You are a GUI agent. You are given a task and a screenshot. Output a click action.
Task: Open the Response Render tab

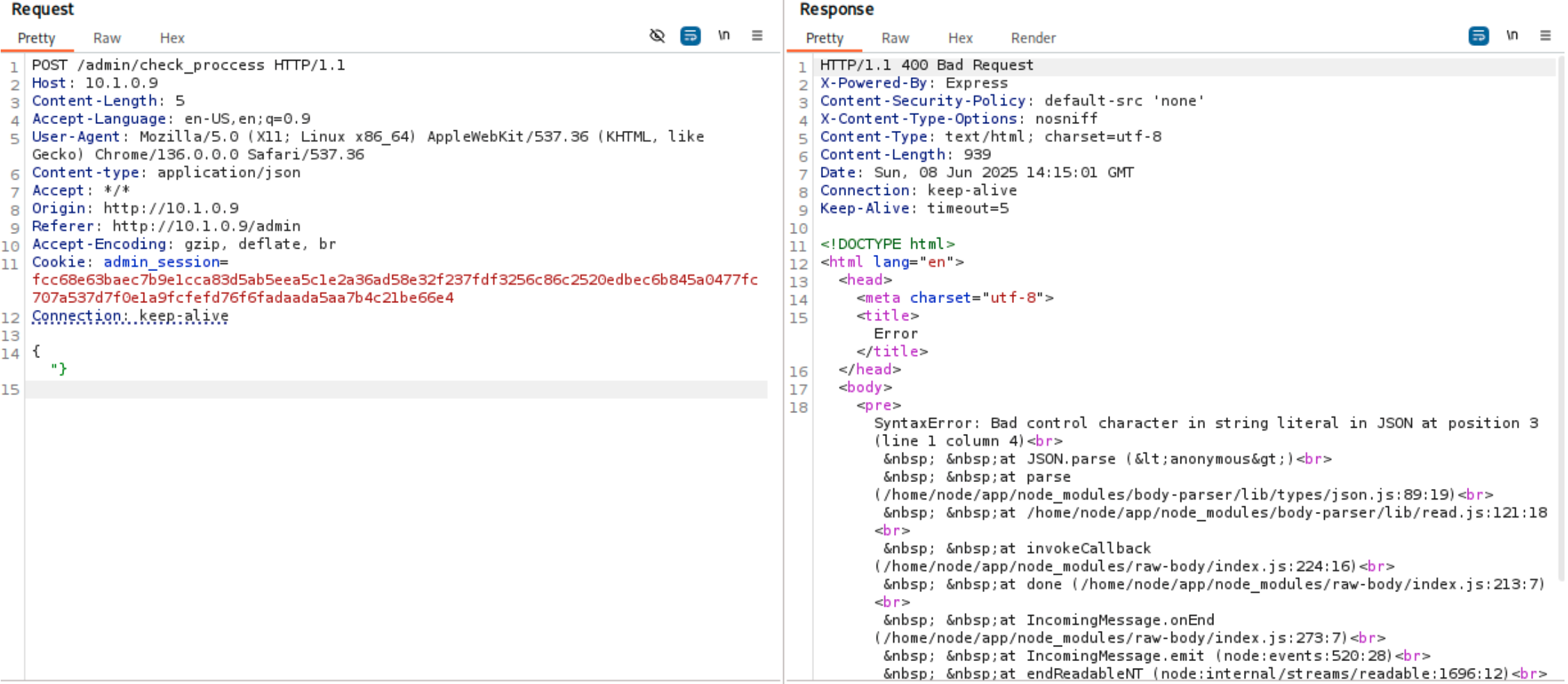[1033, 38]
